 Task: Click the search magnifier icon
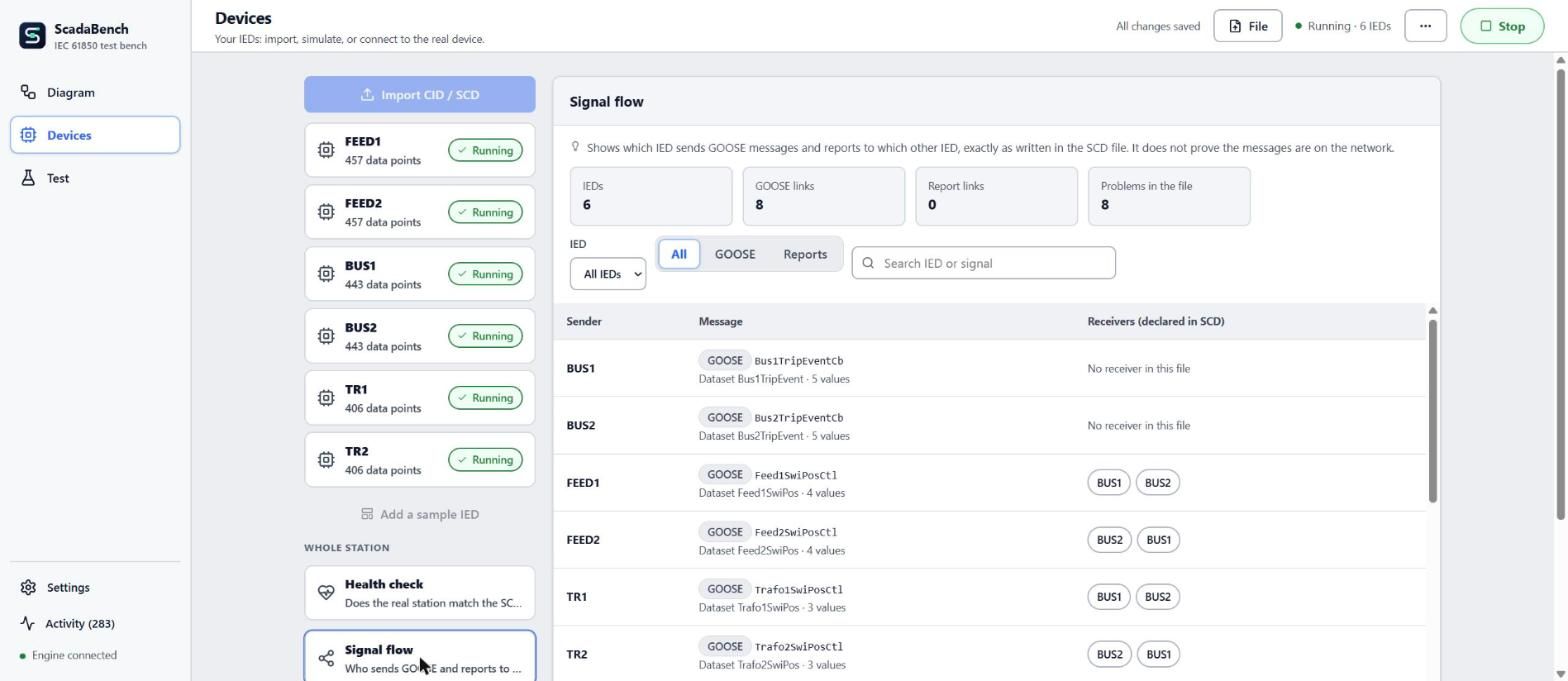coord(868,263)
